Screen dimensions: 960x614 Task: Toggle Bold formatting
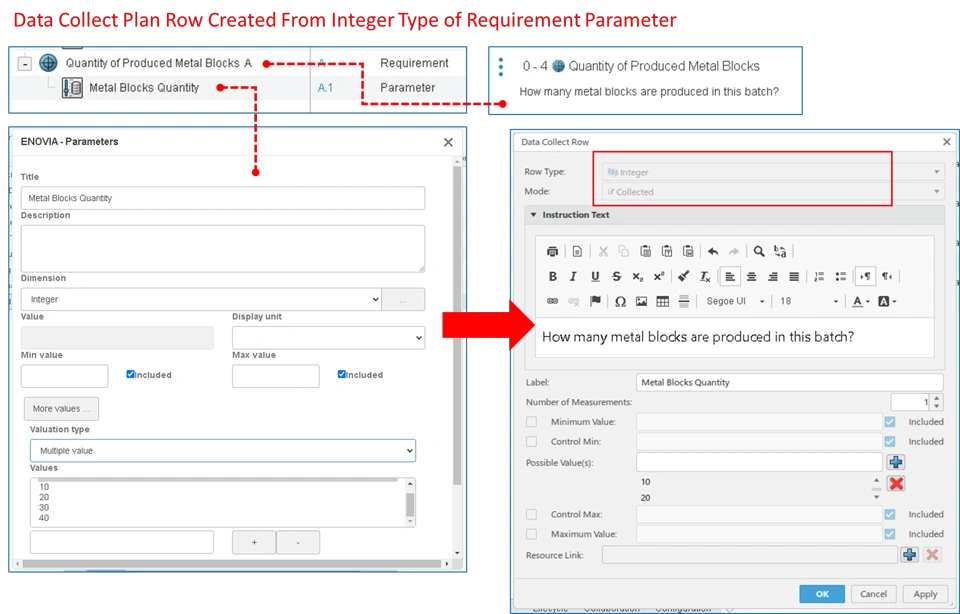tap(552, 277)
